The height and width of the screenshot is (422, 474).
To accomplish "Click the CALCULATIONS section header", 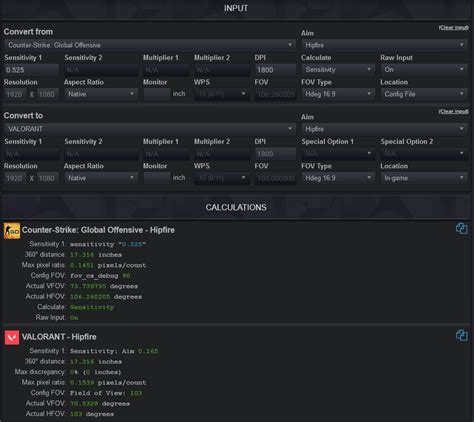I will [x=236, y=207].
